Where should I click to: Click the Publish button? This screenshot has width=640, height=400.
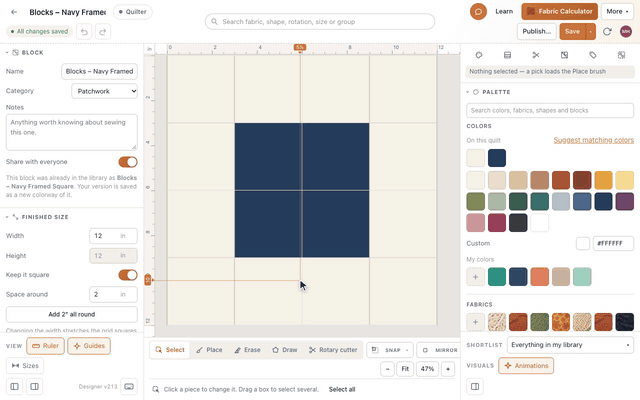point(536,31)
